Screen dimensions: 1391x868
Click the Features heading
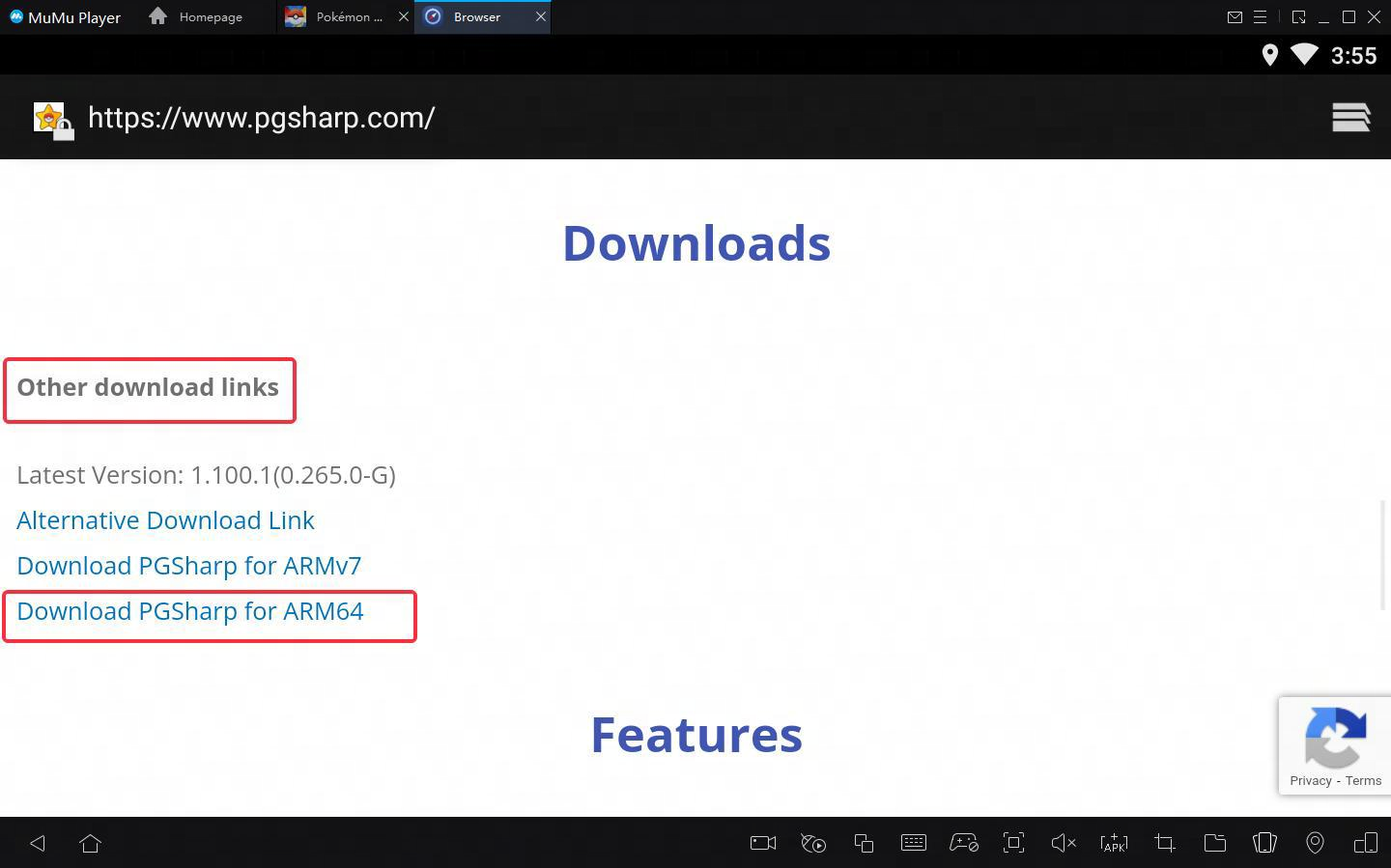(x=696, y=735)
